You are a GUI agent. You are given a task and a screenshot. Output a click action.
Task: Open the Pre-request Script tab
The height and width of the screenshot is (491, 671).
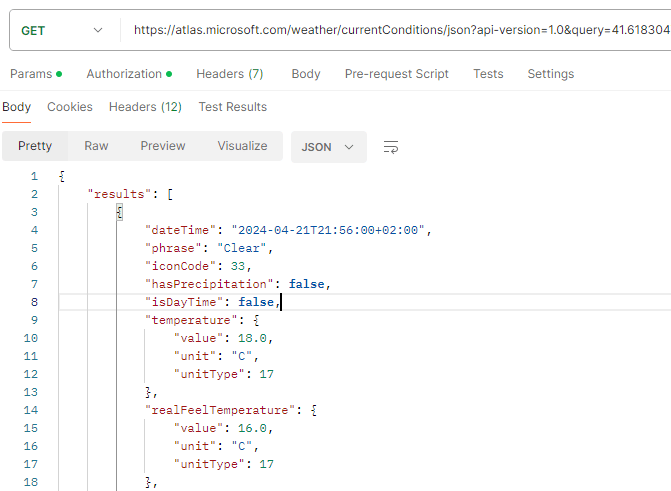[396, 74]
